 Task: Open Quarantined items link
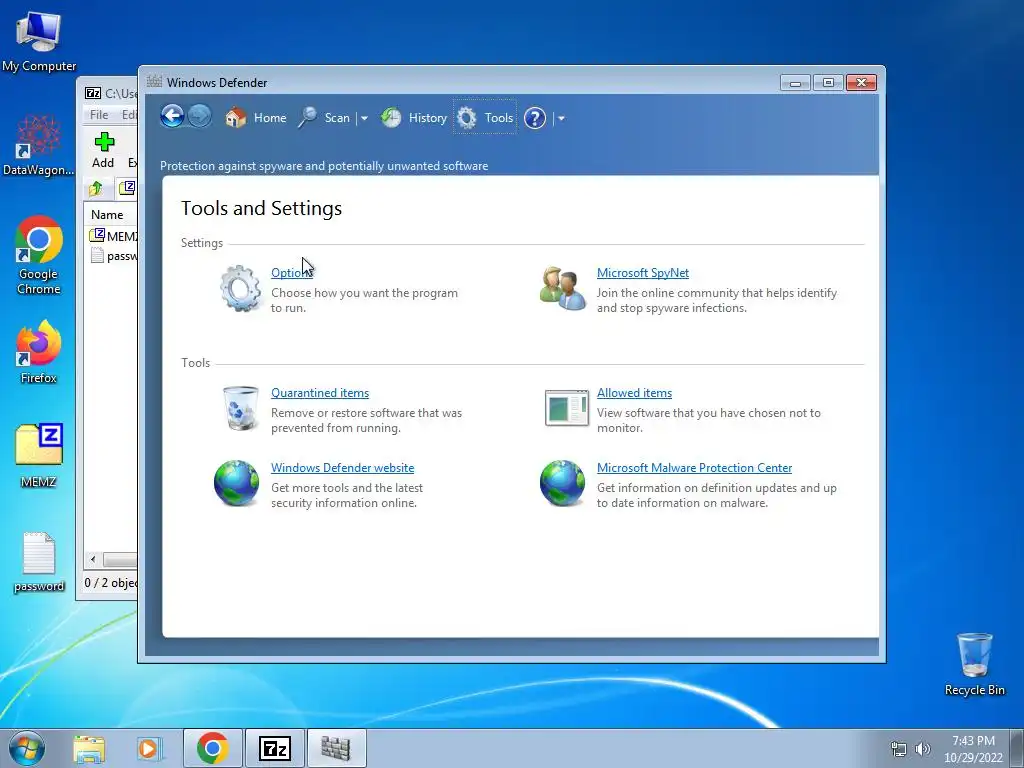pyautogui.click(x=320, y=393)
